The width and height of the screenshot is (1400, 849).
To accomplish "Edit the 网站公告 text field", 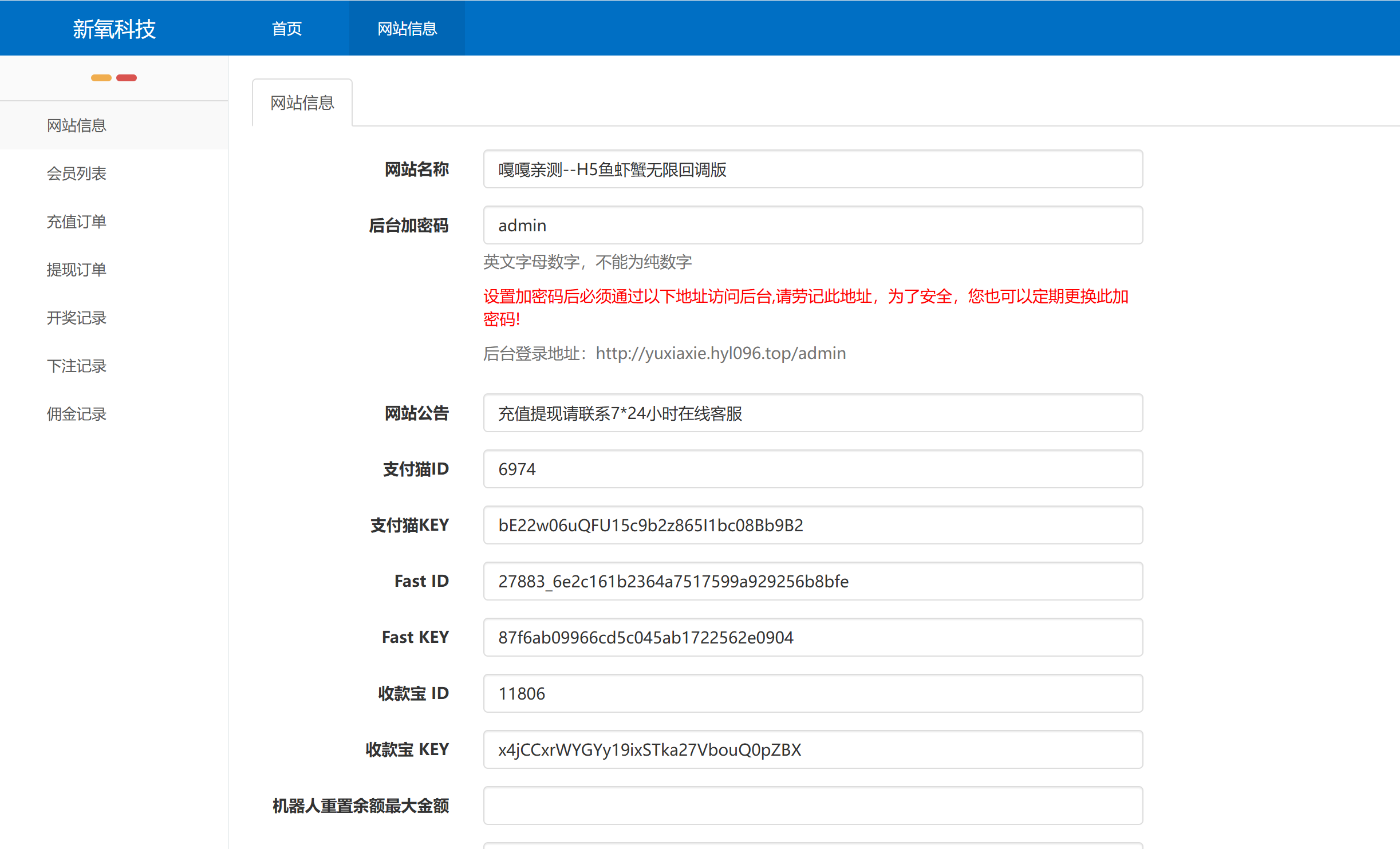I will [x=813, y=413].
